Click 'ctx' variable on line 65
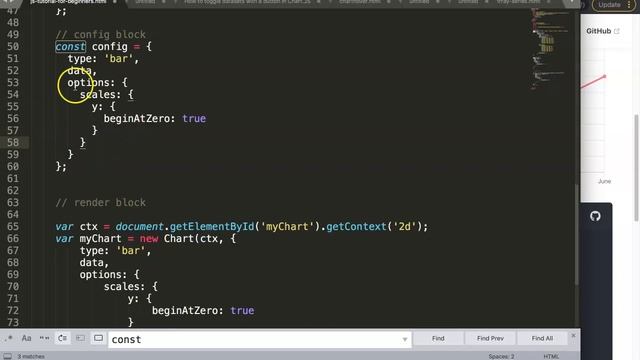This screenshot has width=640, height=360. (89, 227)
